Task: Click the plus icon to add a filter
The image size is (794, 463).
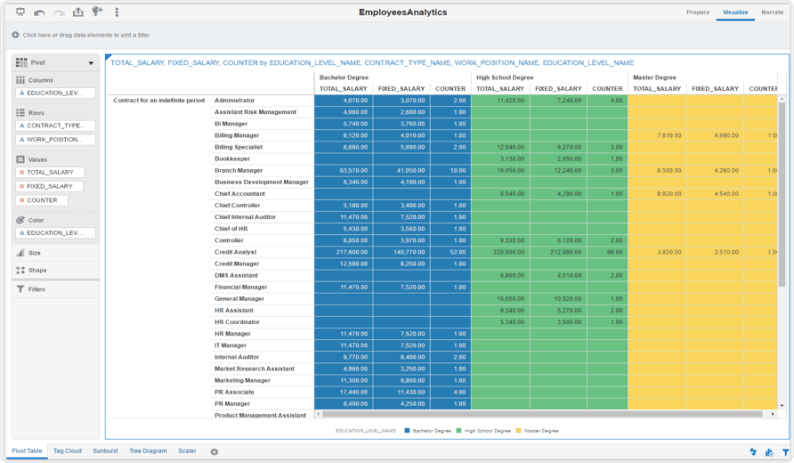Action: tap(16, 35)
